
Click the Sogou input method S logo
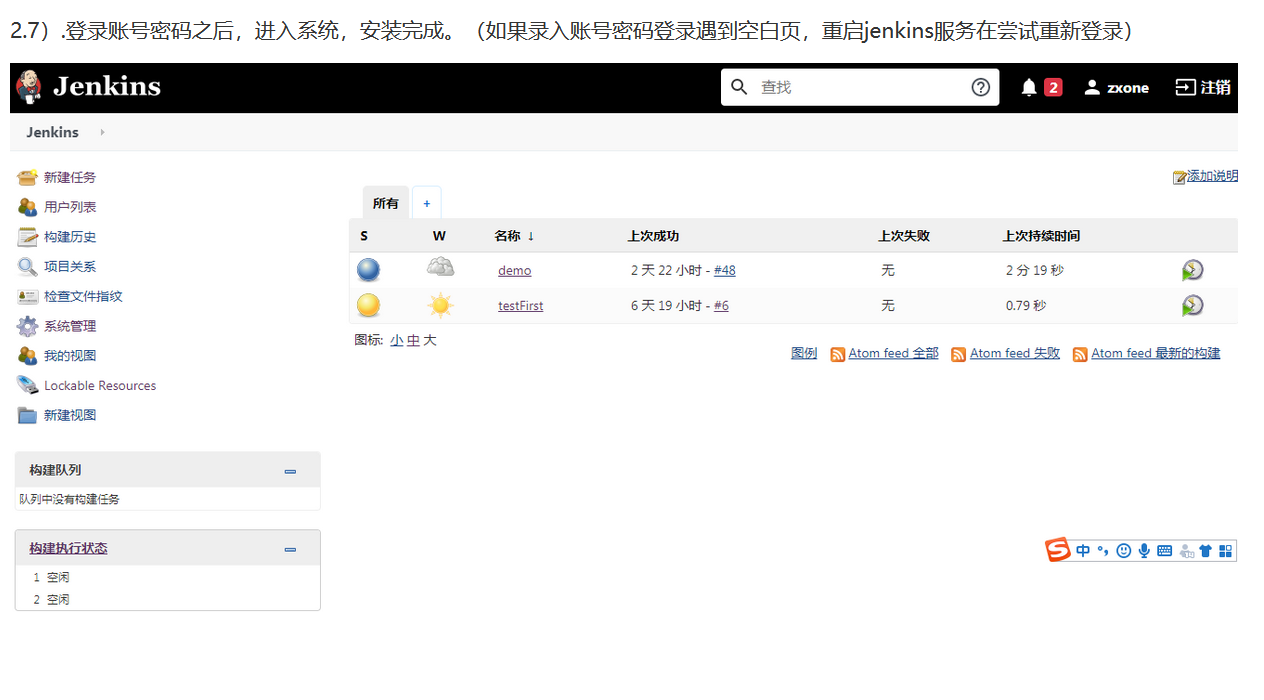coord(1058,550)
